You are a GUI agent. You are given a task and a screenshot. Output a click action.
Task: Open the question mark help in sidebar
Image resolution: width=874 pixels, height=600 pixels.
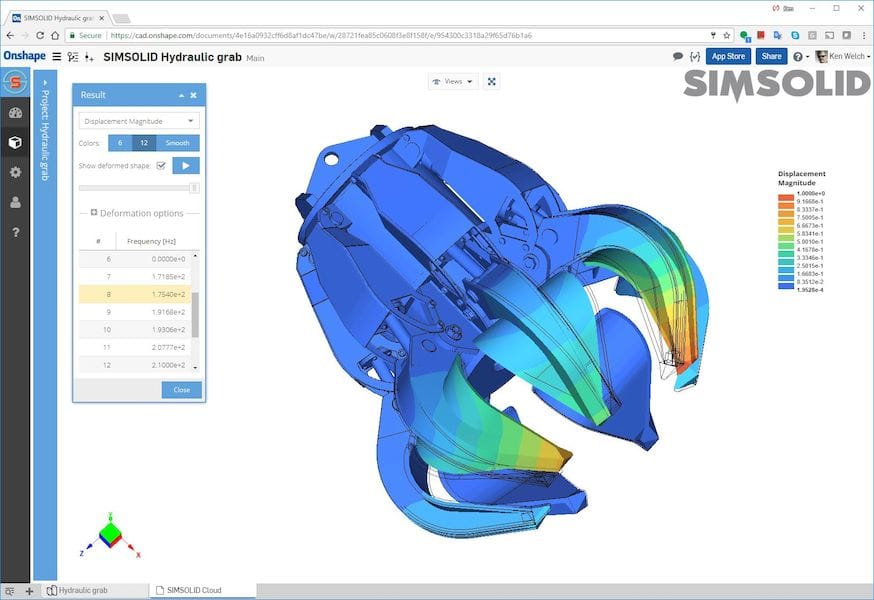pos(15,232)
